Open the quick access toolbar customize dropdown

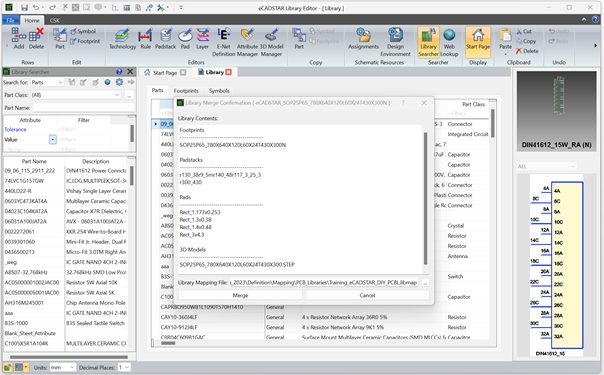click(181, 8)
